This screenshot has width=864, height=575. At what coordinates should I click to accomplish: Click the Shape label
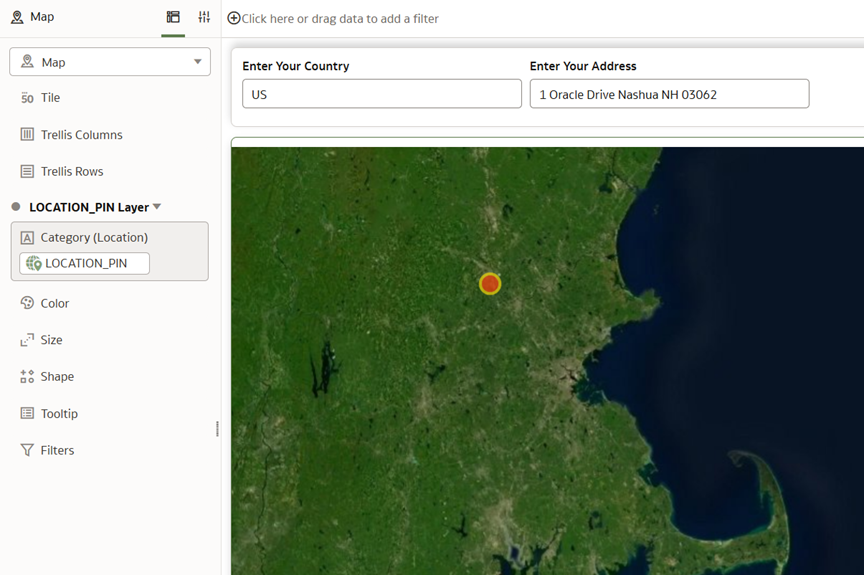point(57,376)
